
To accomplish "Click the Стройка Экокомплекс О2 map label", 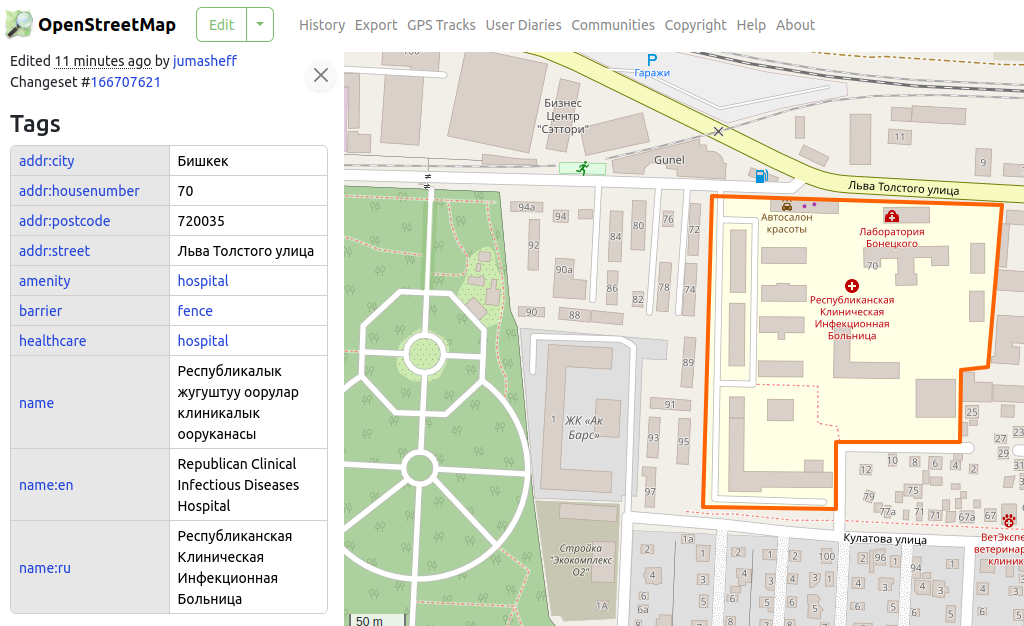I will [581, 560].
